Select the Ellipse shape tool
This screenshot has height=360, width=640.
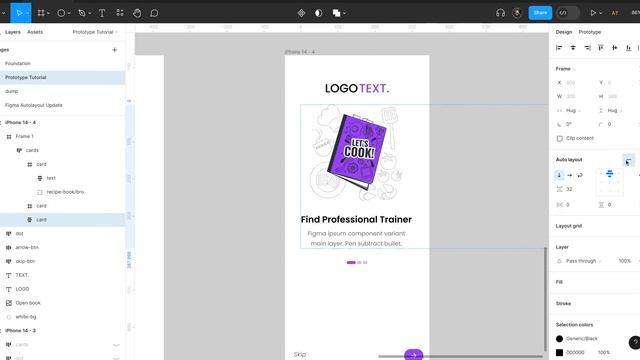click(x=61, y=13)
